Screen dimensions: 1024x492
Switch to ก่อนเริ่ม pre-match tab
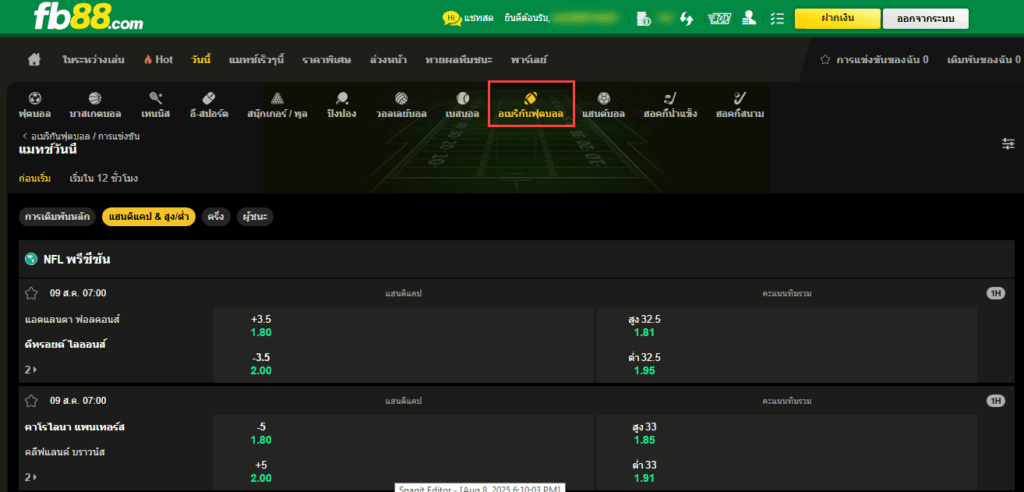click(35, 178)
